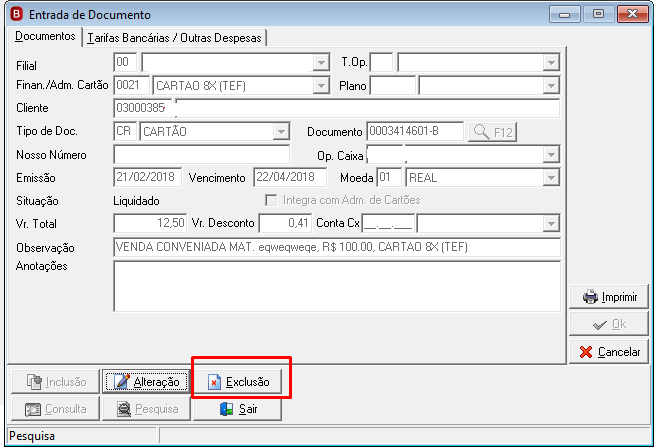Click the F12 magnifier search button
Screen dimensions: 660x447
(492, 132)
